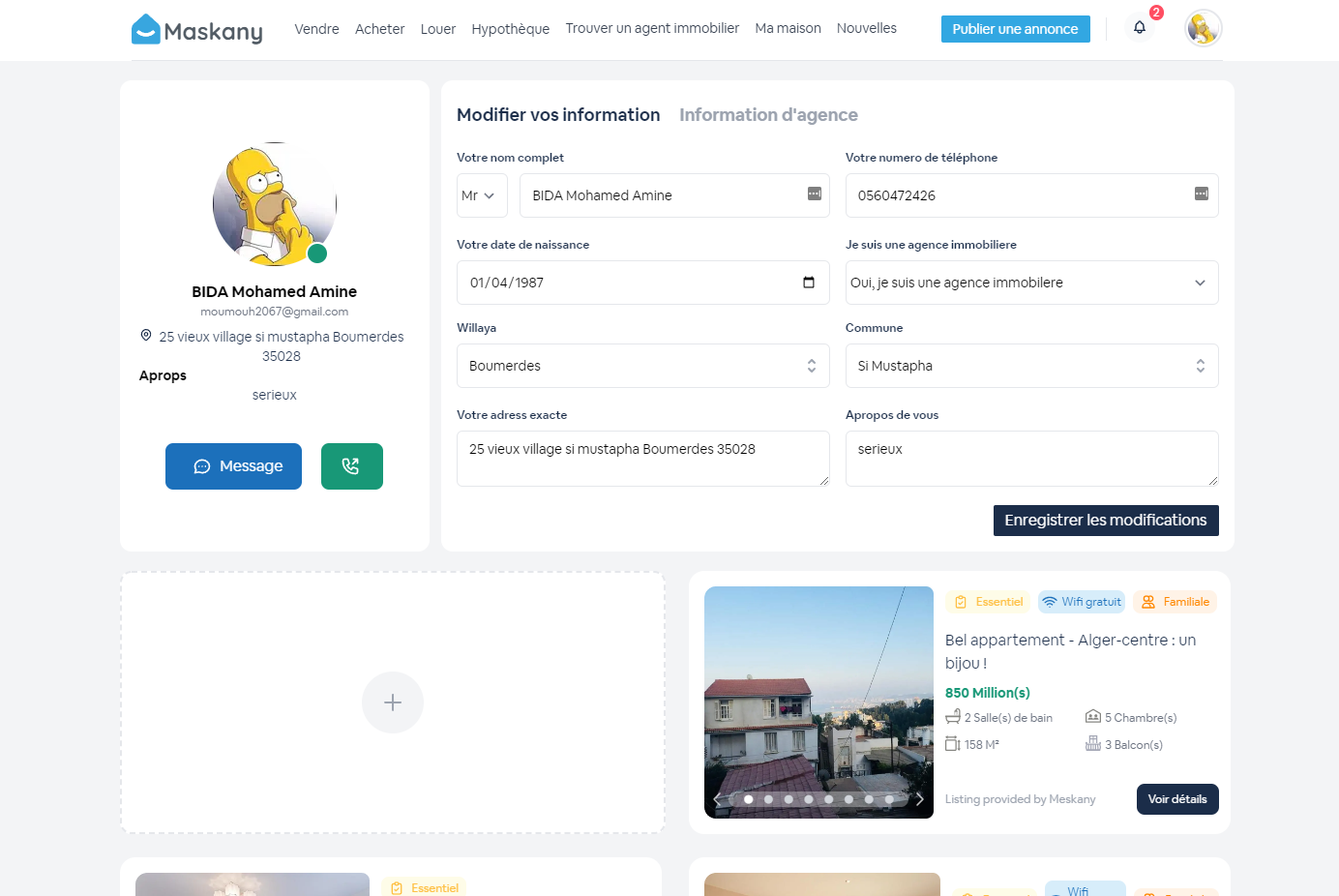Open the Acheter menu
The image size is (1339, 896).
point(379,29)
